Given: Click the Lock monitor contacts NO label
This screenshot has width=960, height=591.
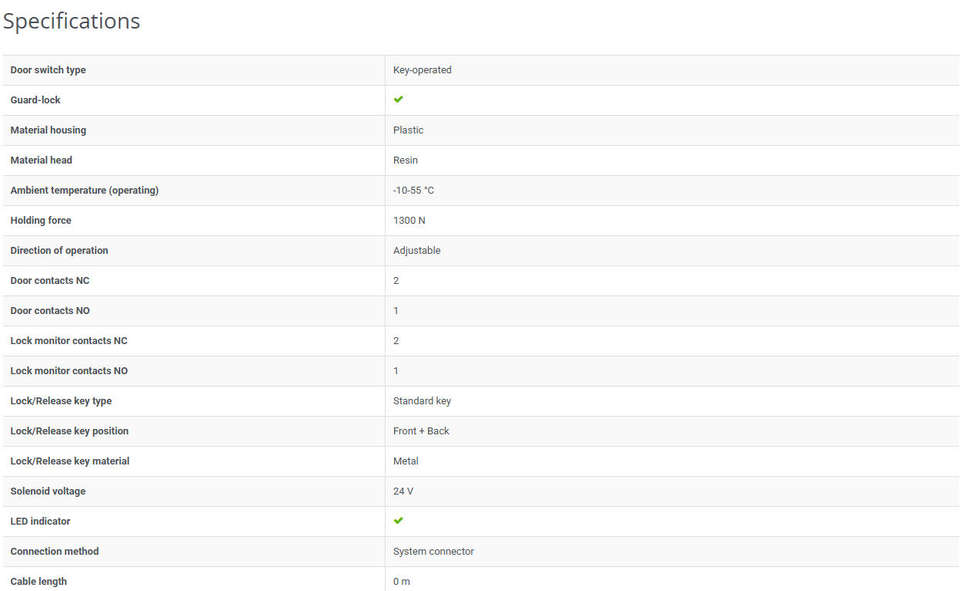Looking at the screenshot, I should tap(69, 371).
